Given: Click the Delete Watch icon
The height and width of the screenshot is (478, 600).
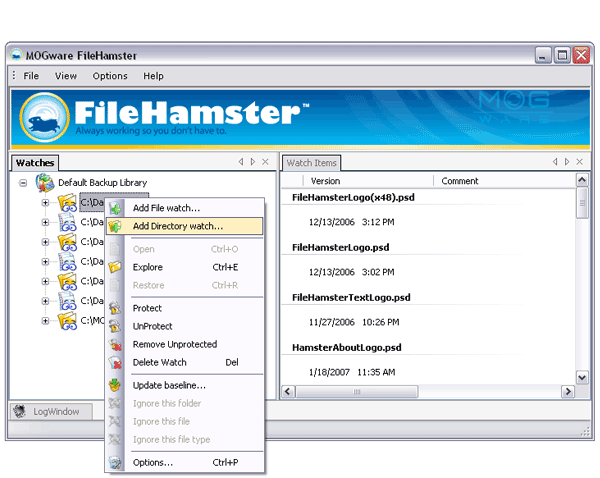Looking at the screenshot, I should point(115,362).
